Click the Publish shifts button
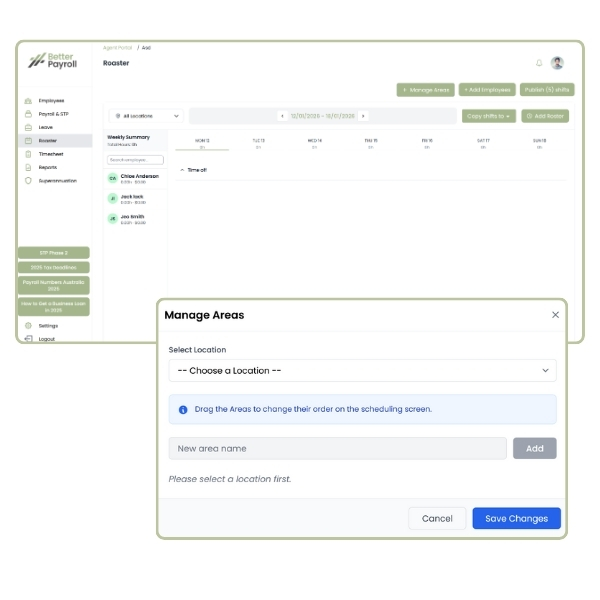The height and width of the screenshot is (600, 600). click(546, 90)
